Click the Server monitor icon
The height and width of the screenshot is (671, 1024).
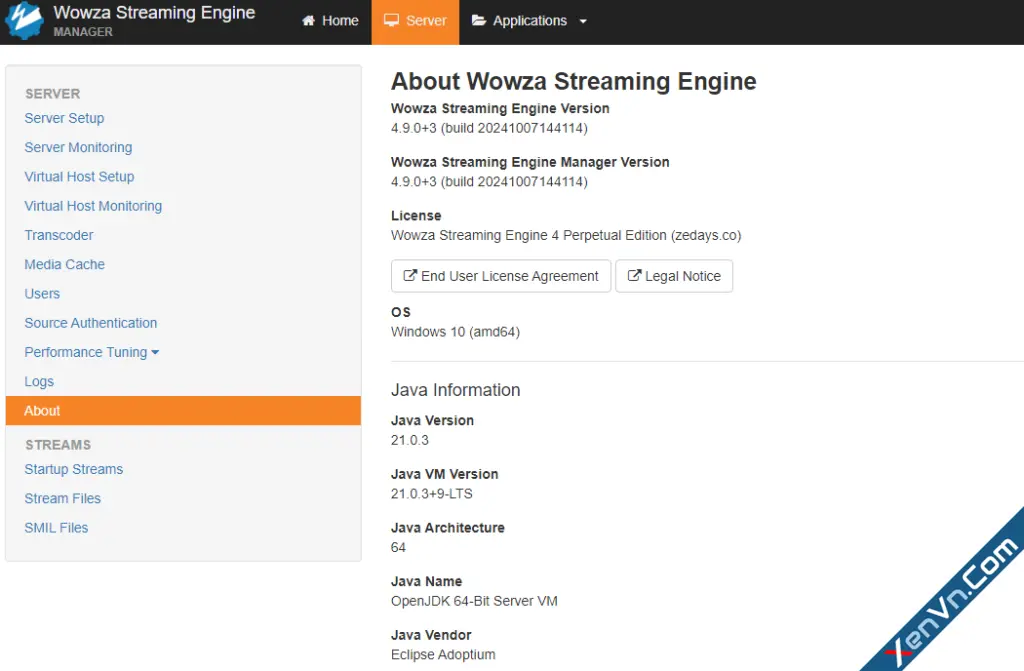coord(391,20)
